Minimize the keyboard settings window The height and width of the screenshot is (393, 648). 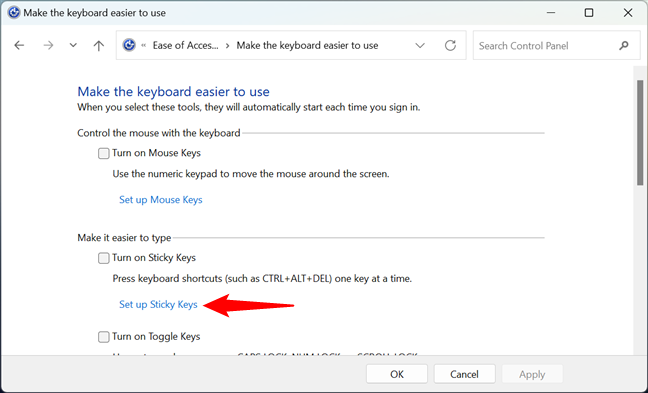pos(550,12)
